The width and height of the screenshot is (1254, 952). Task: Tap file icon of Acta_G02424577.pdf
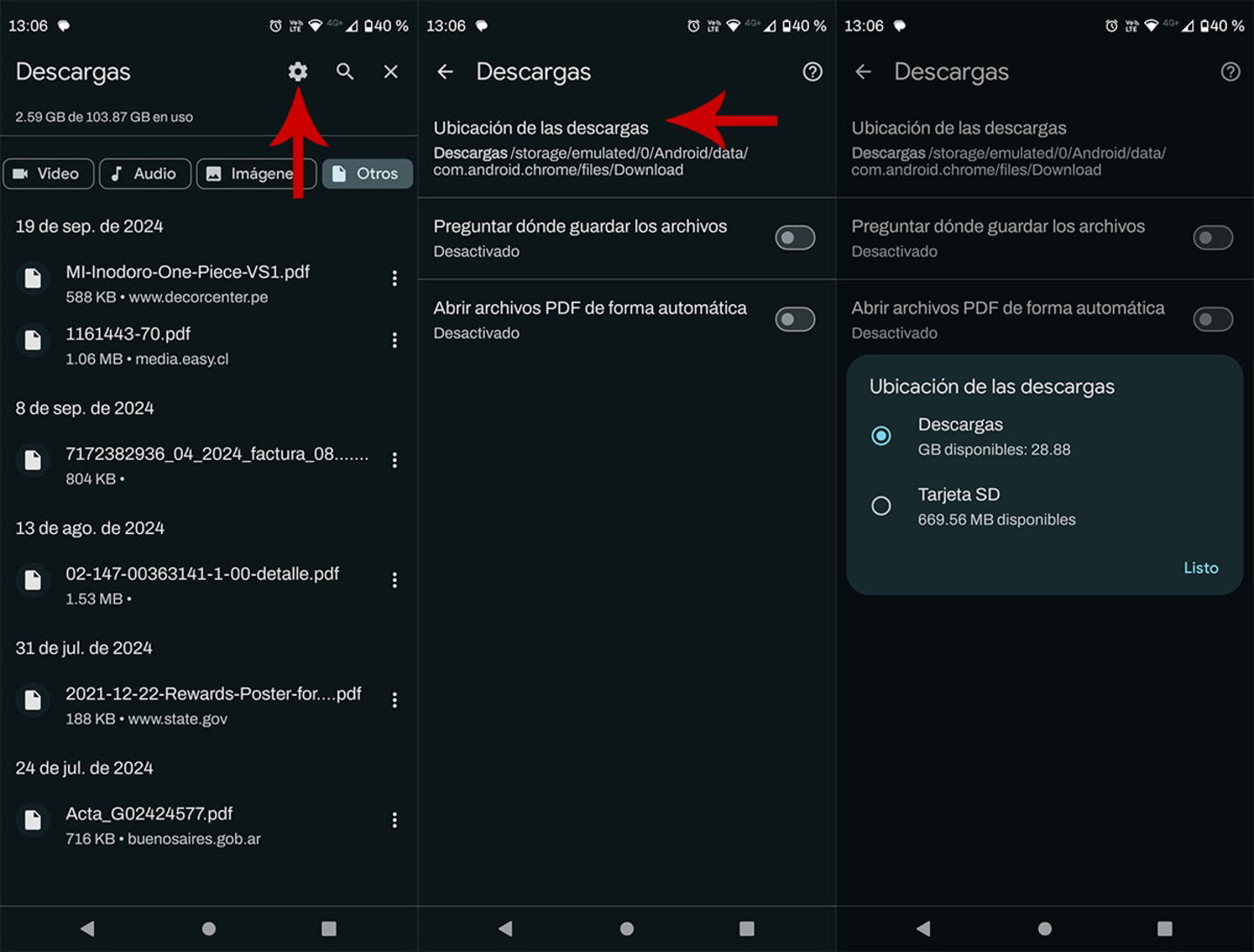tap(33, 820)
